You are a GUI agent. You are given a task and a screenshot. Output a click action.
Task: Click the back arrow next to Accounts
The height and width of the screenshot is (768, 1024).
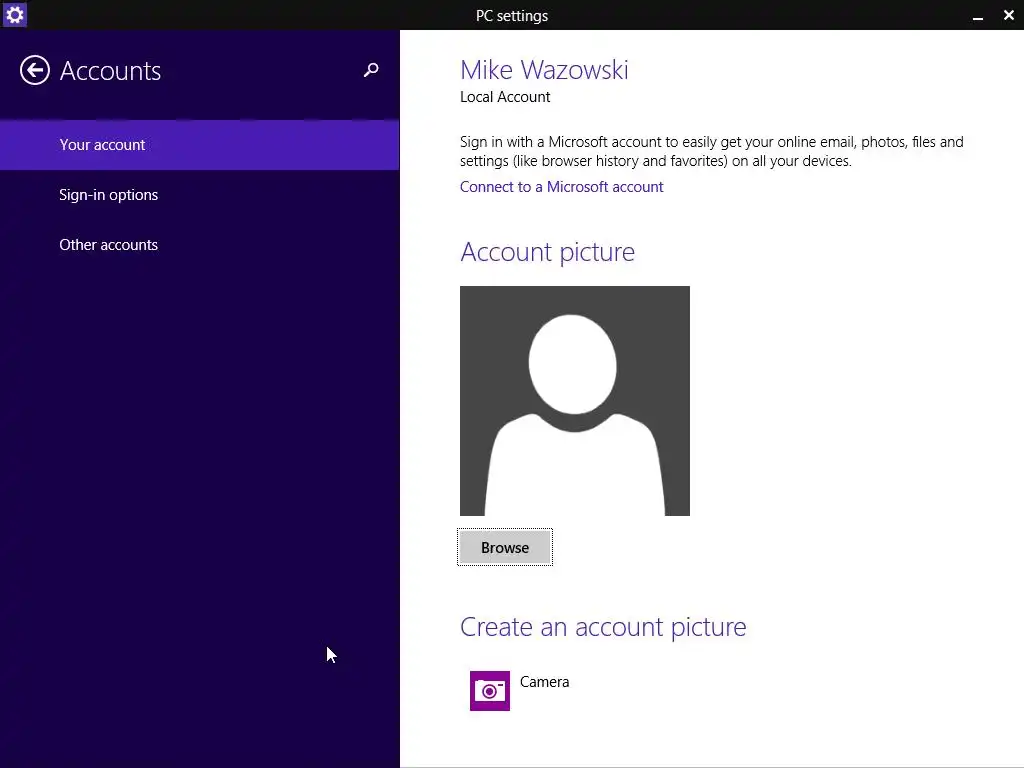pyautogui.click(x=35, y=70)
